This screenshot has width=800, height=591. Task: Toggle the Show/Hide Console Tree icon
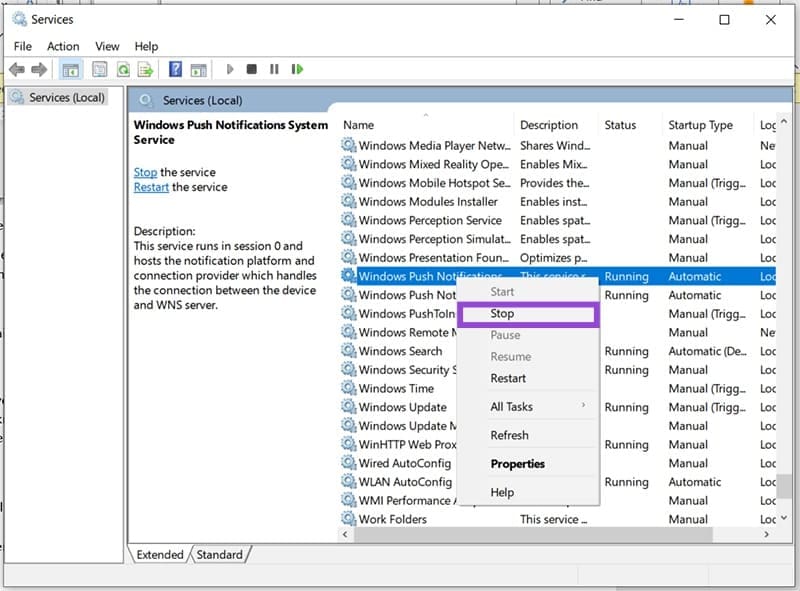70,69
